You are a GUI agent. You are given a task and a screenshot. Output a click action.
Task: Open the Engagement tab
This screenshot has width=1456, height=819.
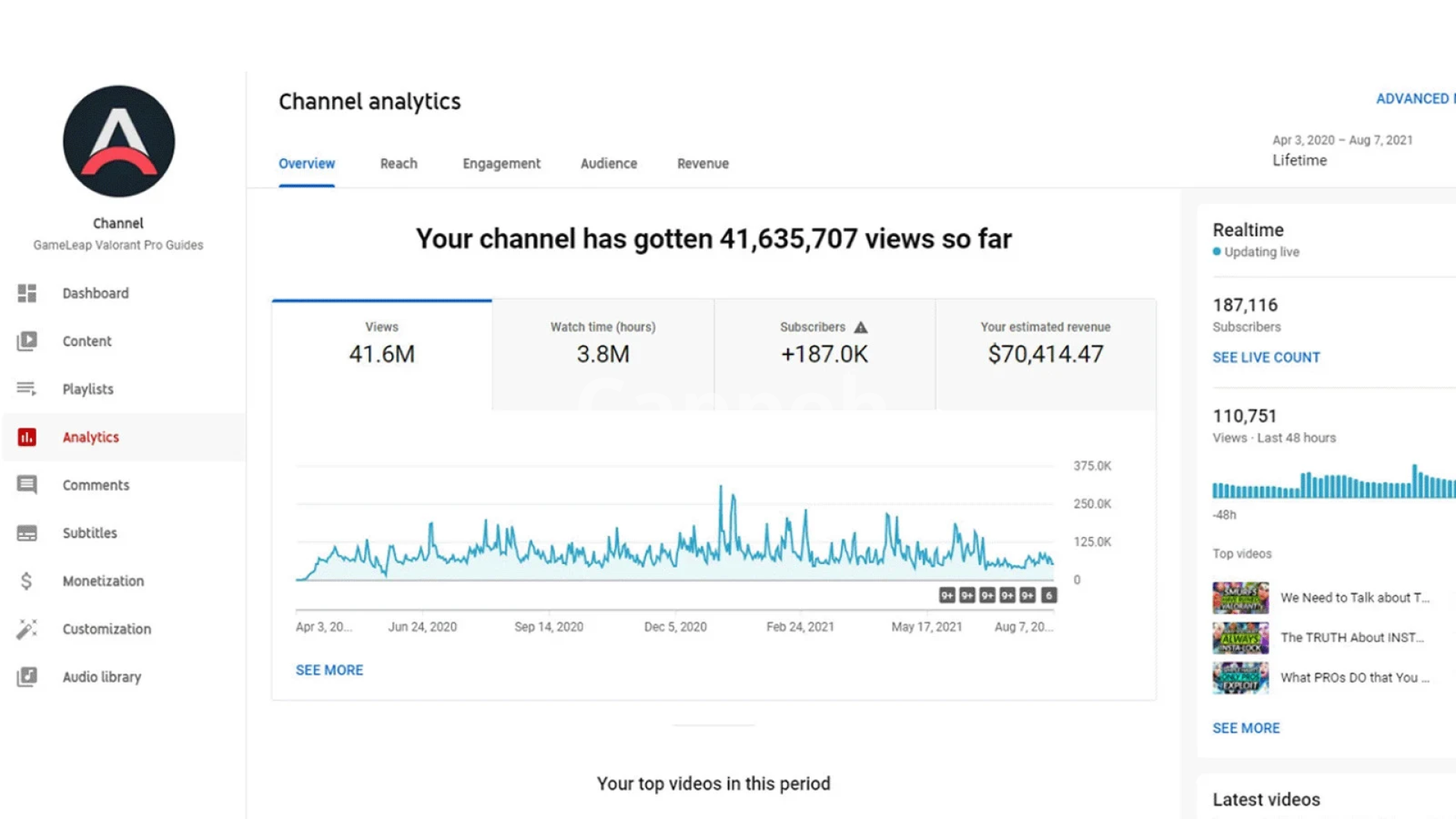pos(501,164)
